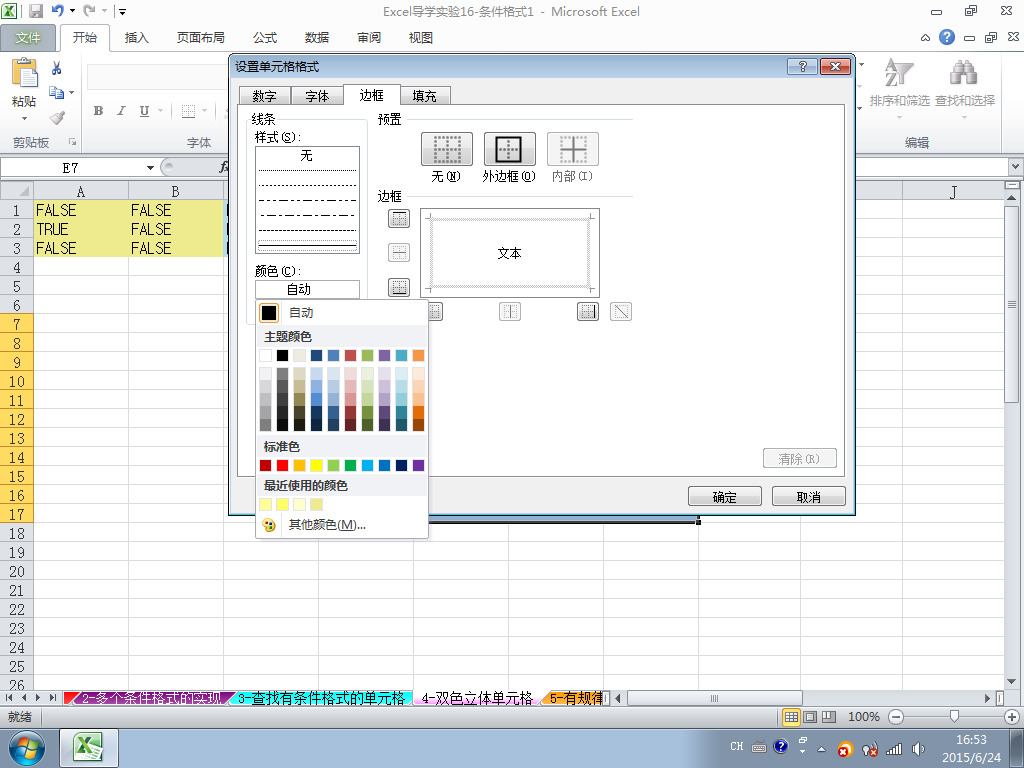Go to the previous sheet tab
The height and width of the screenshot is (768, 1024).
pyautogui.click(x=24, y=698)
